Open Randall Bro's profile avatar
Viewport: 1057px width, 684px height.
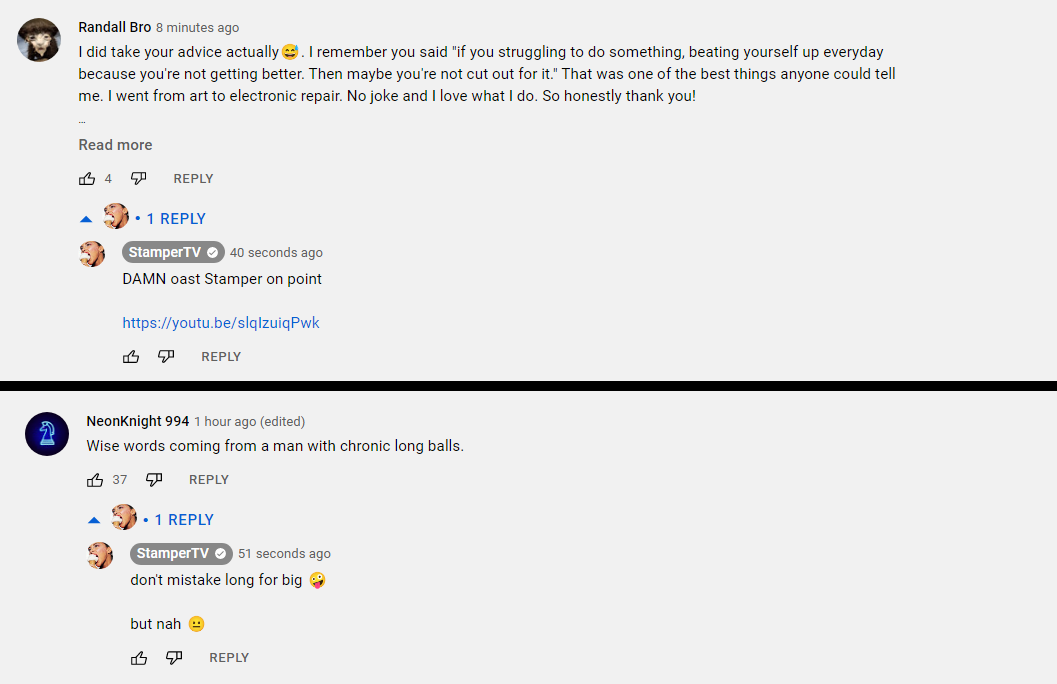(39, 40)
